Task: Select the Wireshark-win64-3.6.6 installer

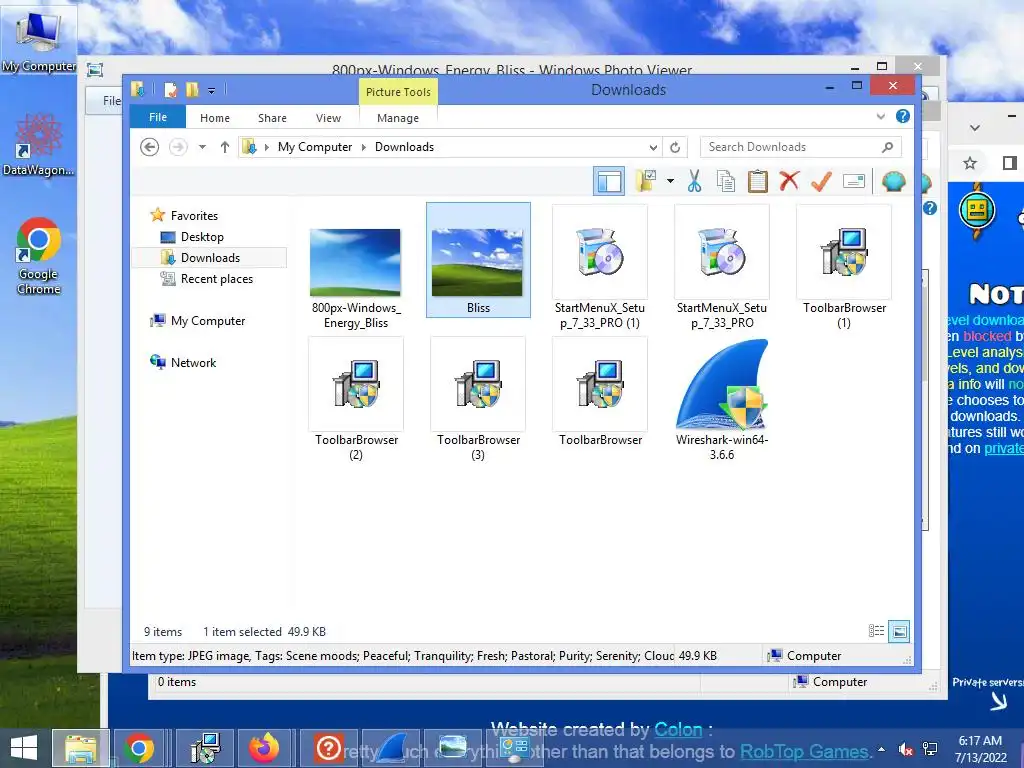Action: (722, 399)
